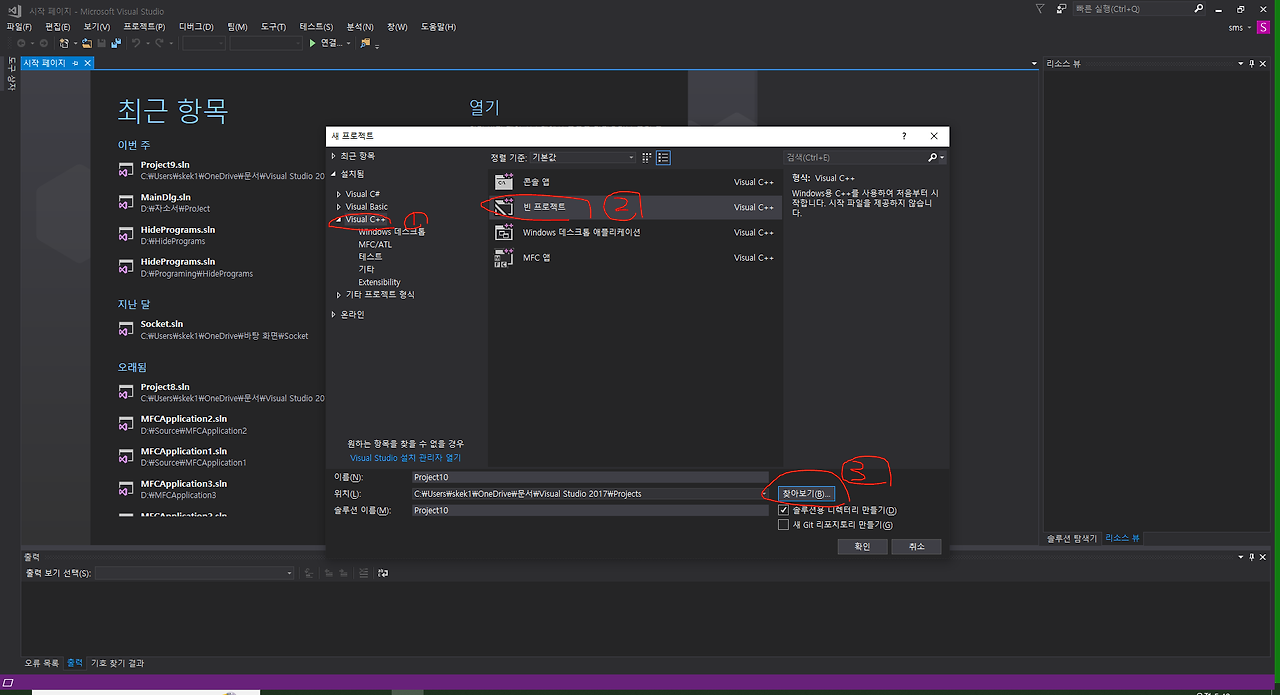Screen dimensions: 1280x695
Task: Click the find in files toolbar icon
Action: pyautogui.click(x=366, y=43)
